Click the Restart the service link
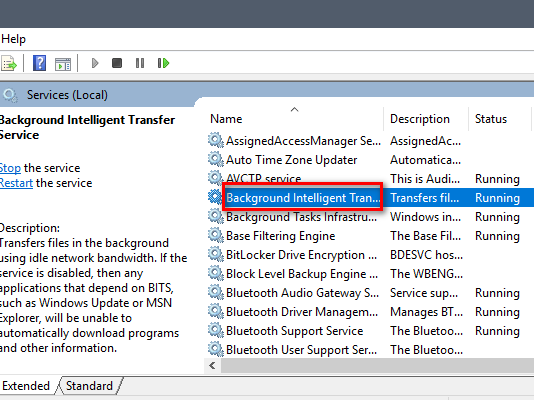This screenshot has width=534, height=400. pos(16,183)
